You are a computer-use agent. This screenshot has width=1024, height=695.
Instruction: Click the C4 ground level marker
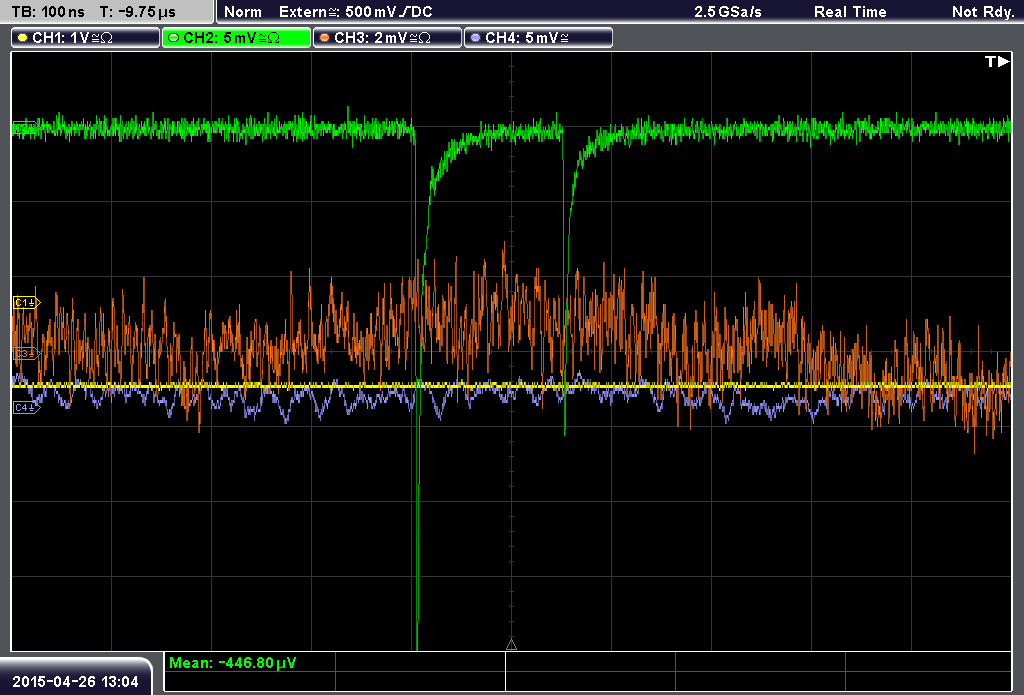coord(27,408)
